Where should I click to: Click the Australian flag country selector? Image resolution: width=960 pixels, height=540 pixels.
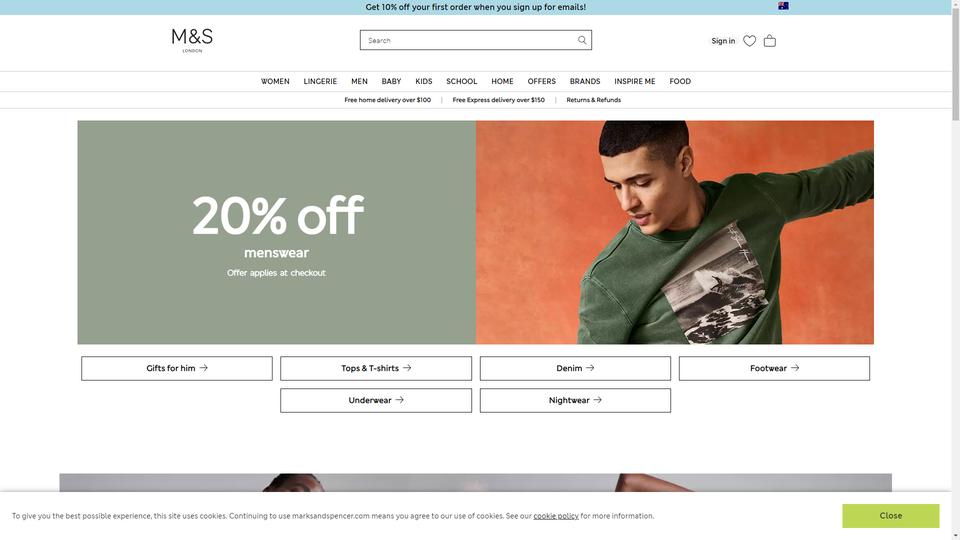tap(783, 6)
